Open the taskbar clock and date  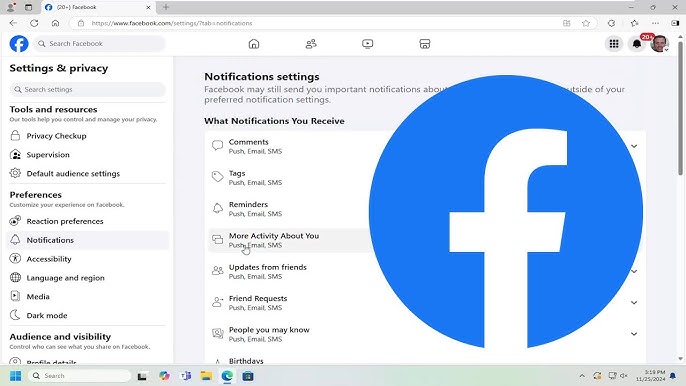coord(650,375)
